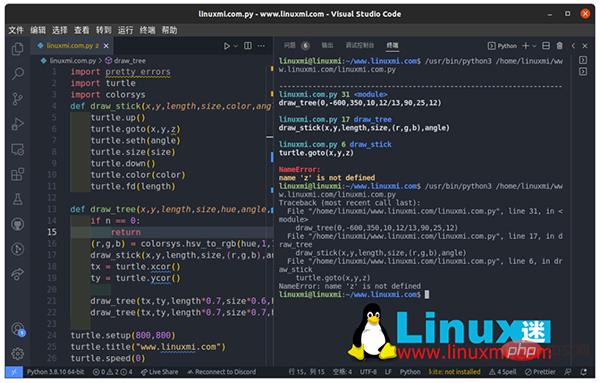Open the Testing flask icon view

coord(18,199)
